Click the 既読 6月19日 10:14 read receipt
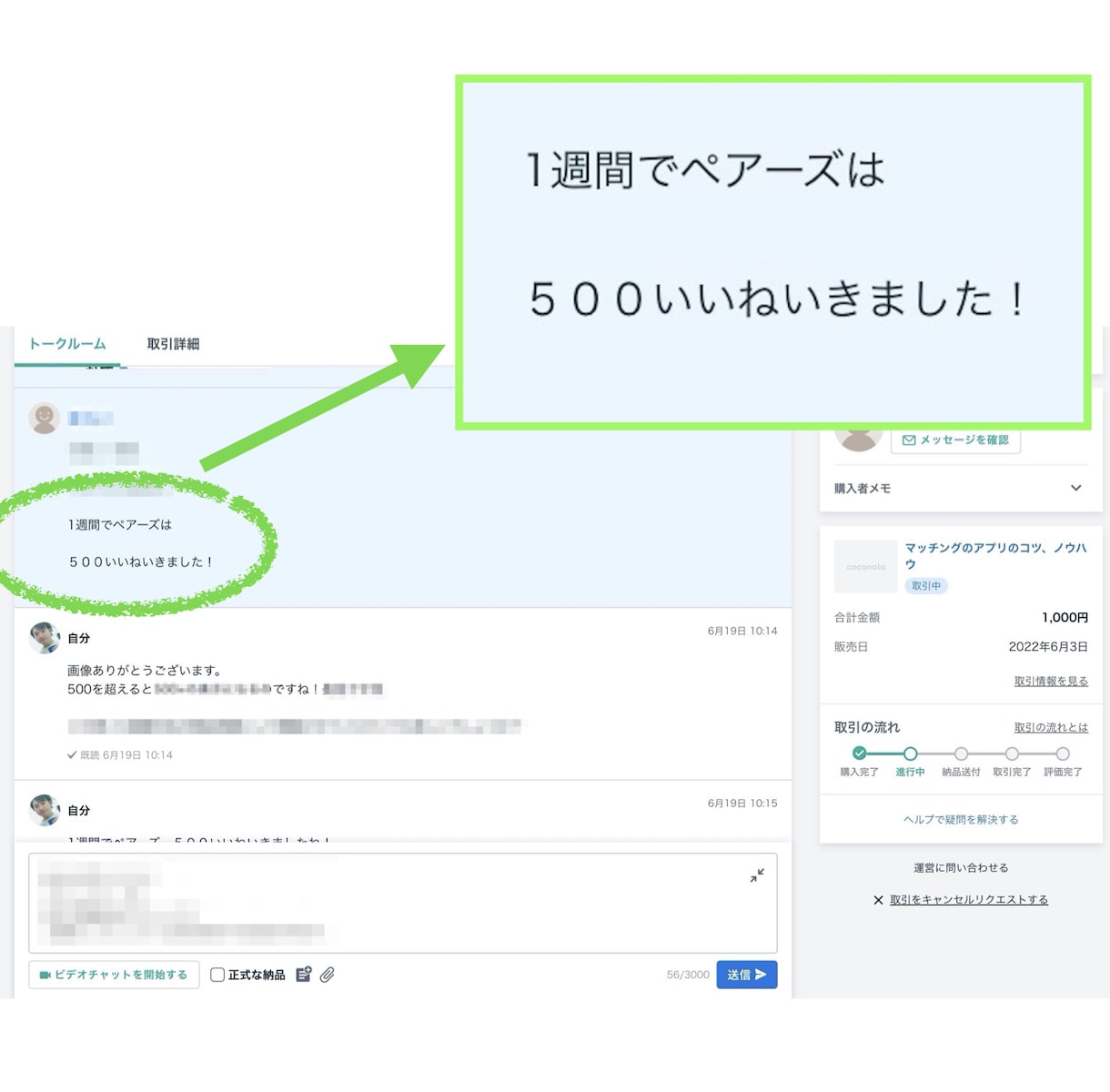This screenshot has height=1092, width=1110. [120, 755]
